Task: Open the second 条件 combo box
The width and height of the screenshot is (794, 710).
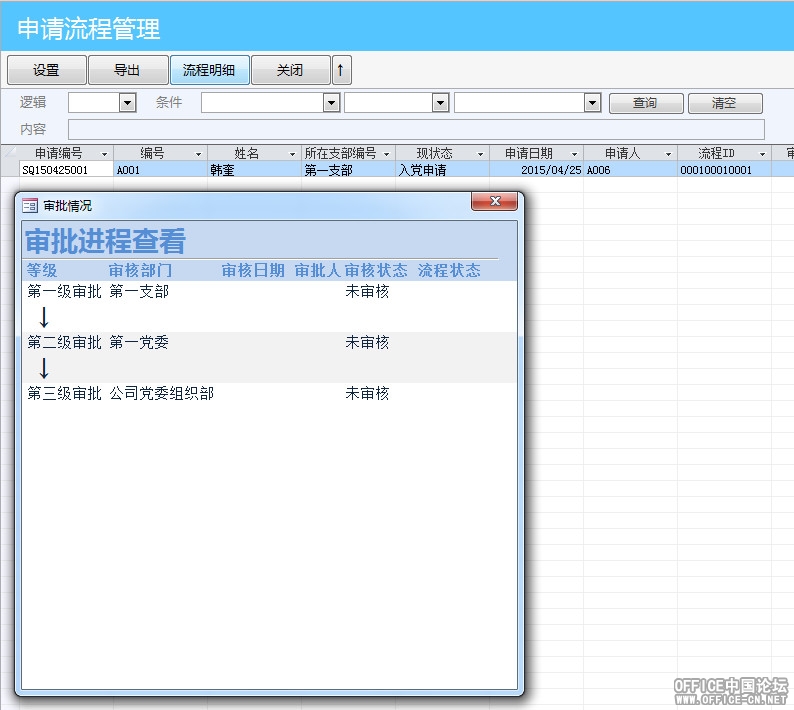Action: pyautogui.click(x=441, y=103)
